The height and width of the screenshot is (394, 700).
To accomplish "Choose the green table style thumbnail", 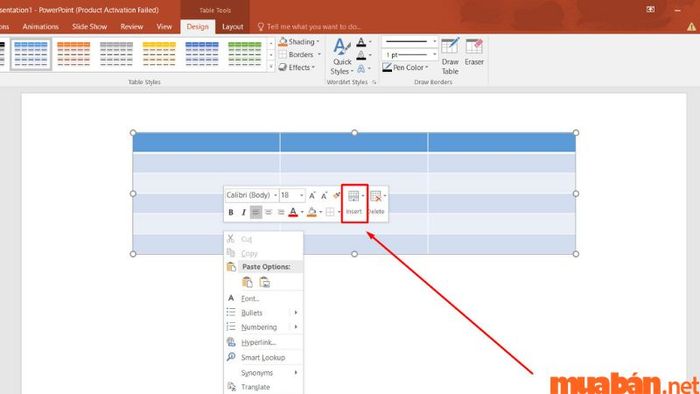I will coord(245,54).
